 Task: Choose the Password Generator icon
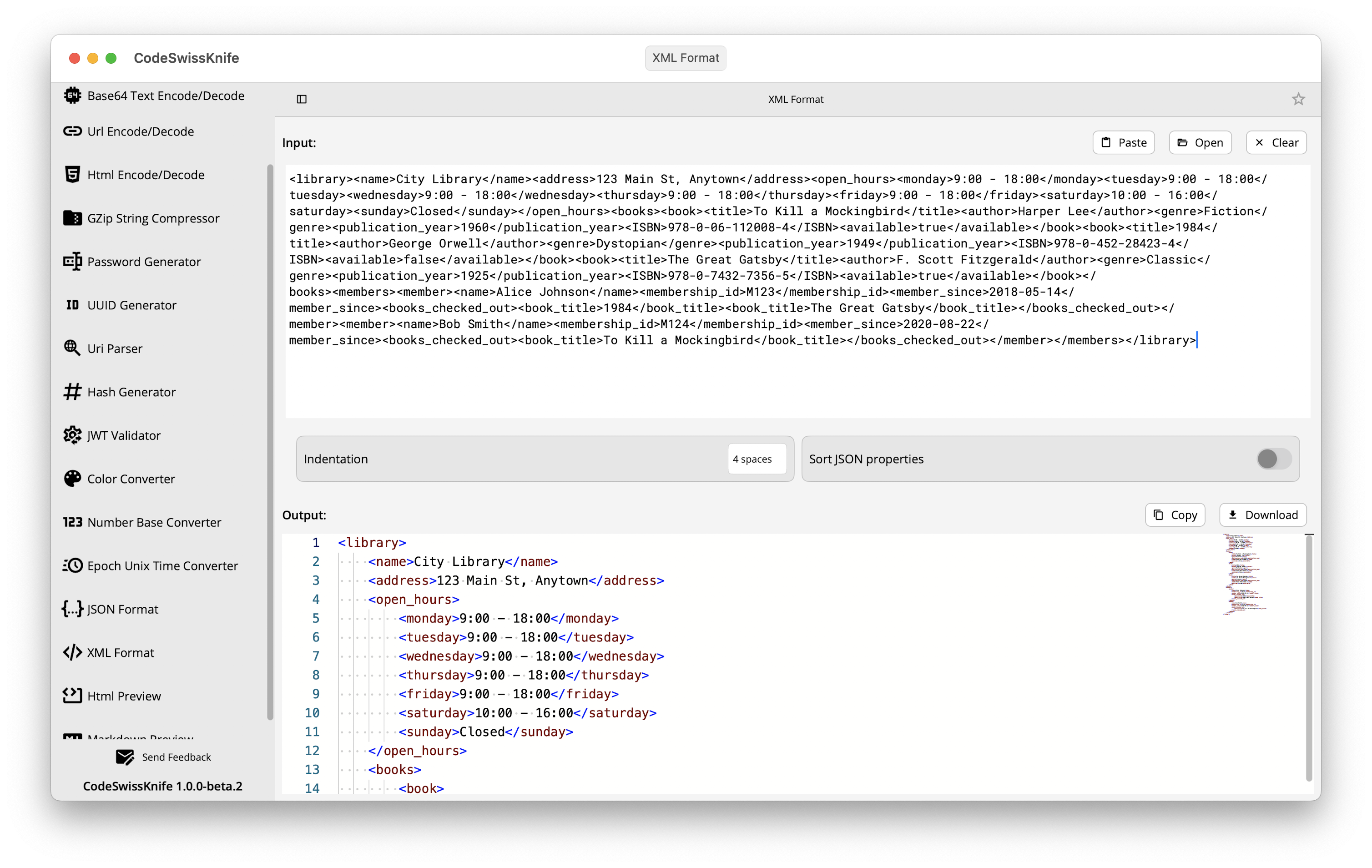72,262
